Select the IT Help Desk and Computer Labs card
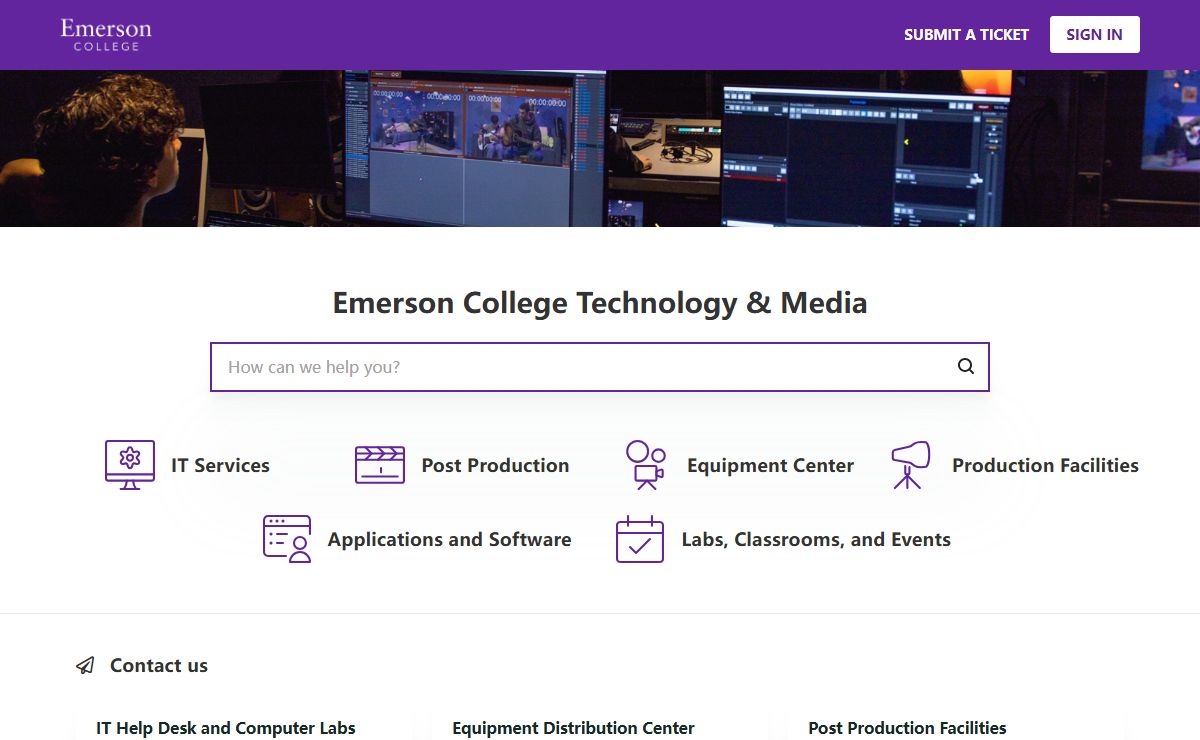Viewport: 1200px width, 740px height. point(243,727)
